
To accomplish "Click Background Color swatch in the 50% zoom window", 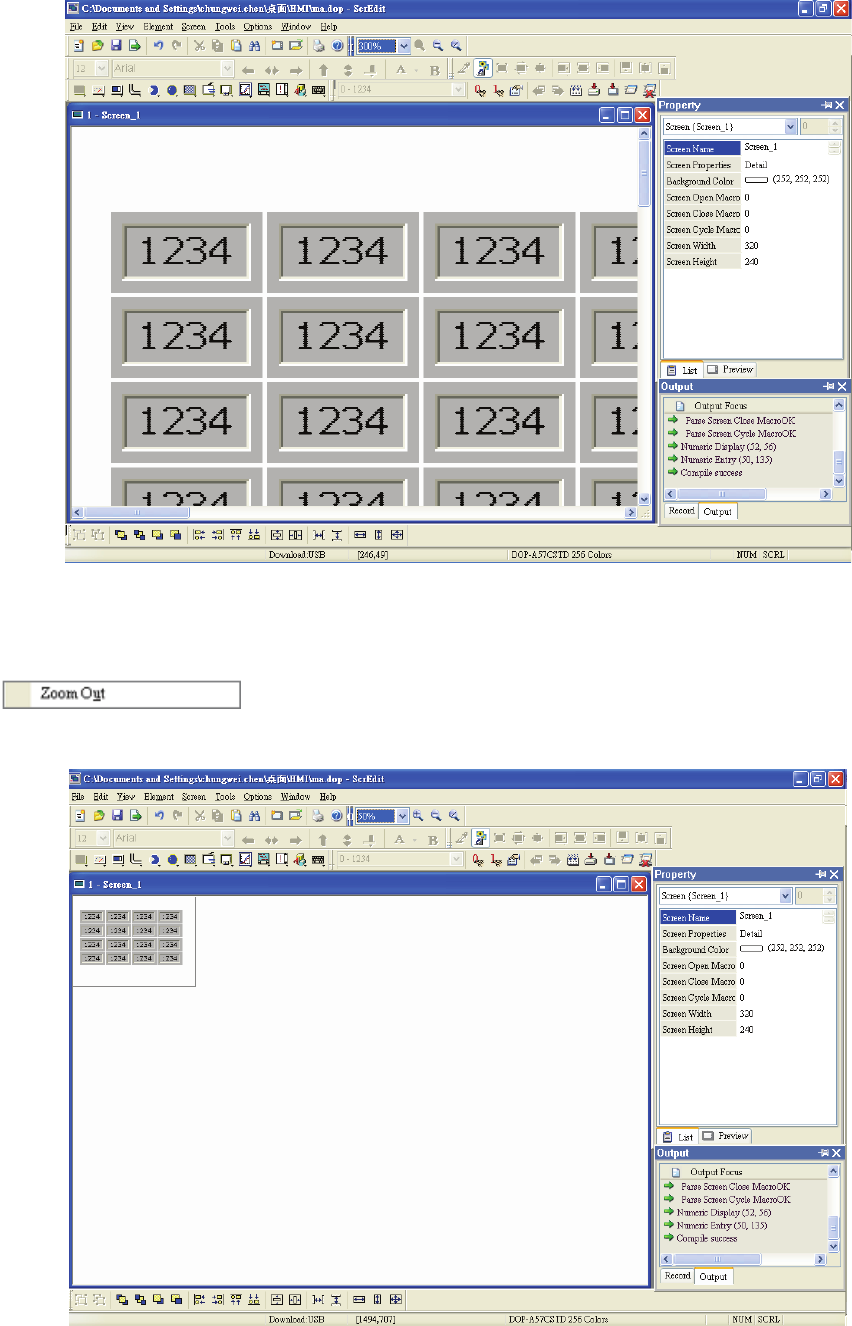I will click(751, 947).
